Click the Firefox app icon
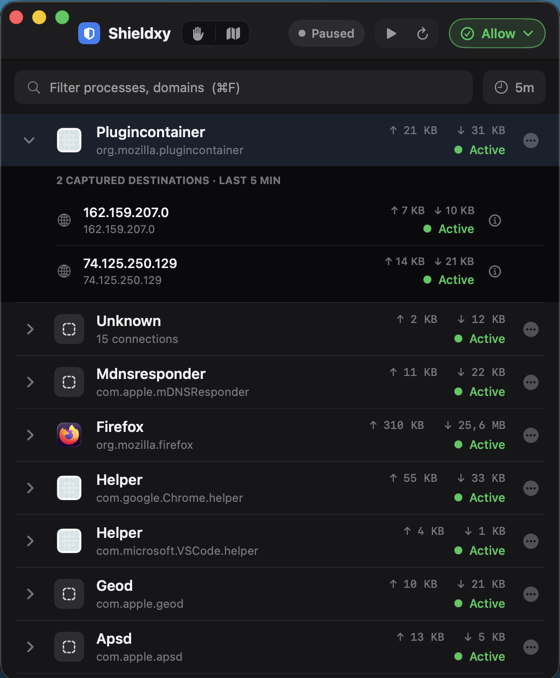Image resolution: width=560 pixels, height=678 pixels. pos(69,435)
